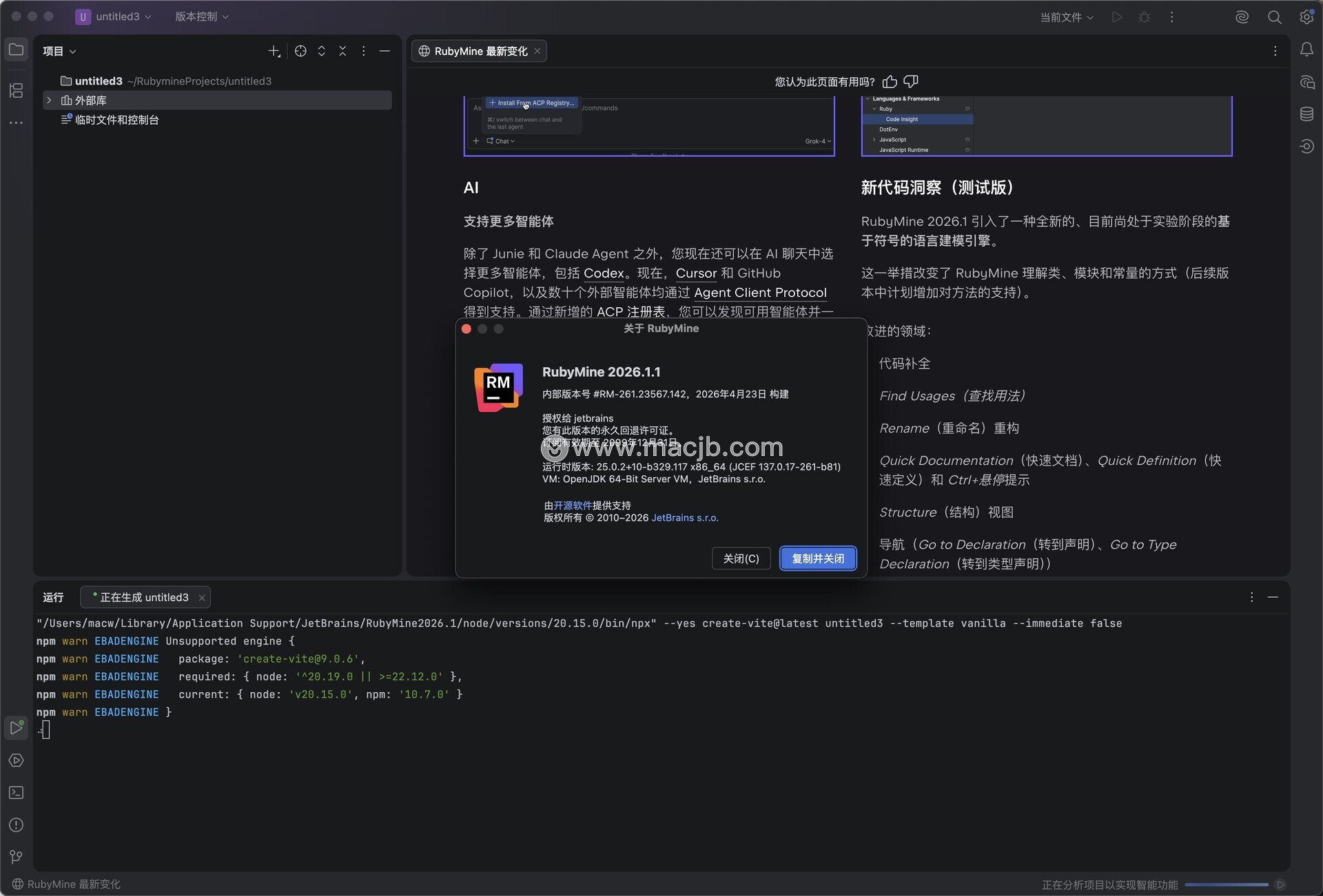This screenshot has width=1323, height=896.
Task: Select the 正在生成 untitled3 run tab
Action: 144,597
